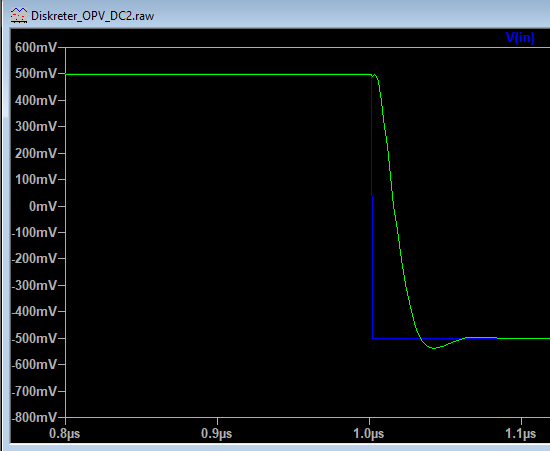Click the blue V(in) vertical falling edge
550x451 pixels.
372,206
